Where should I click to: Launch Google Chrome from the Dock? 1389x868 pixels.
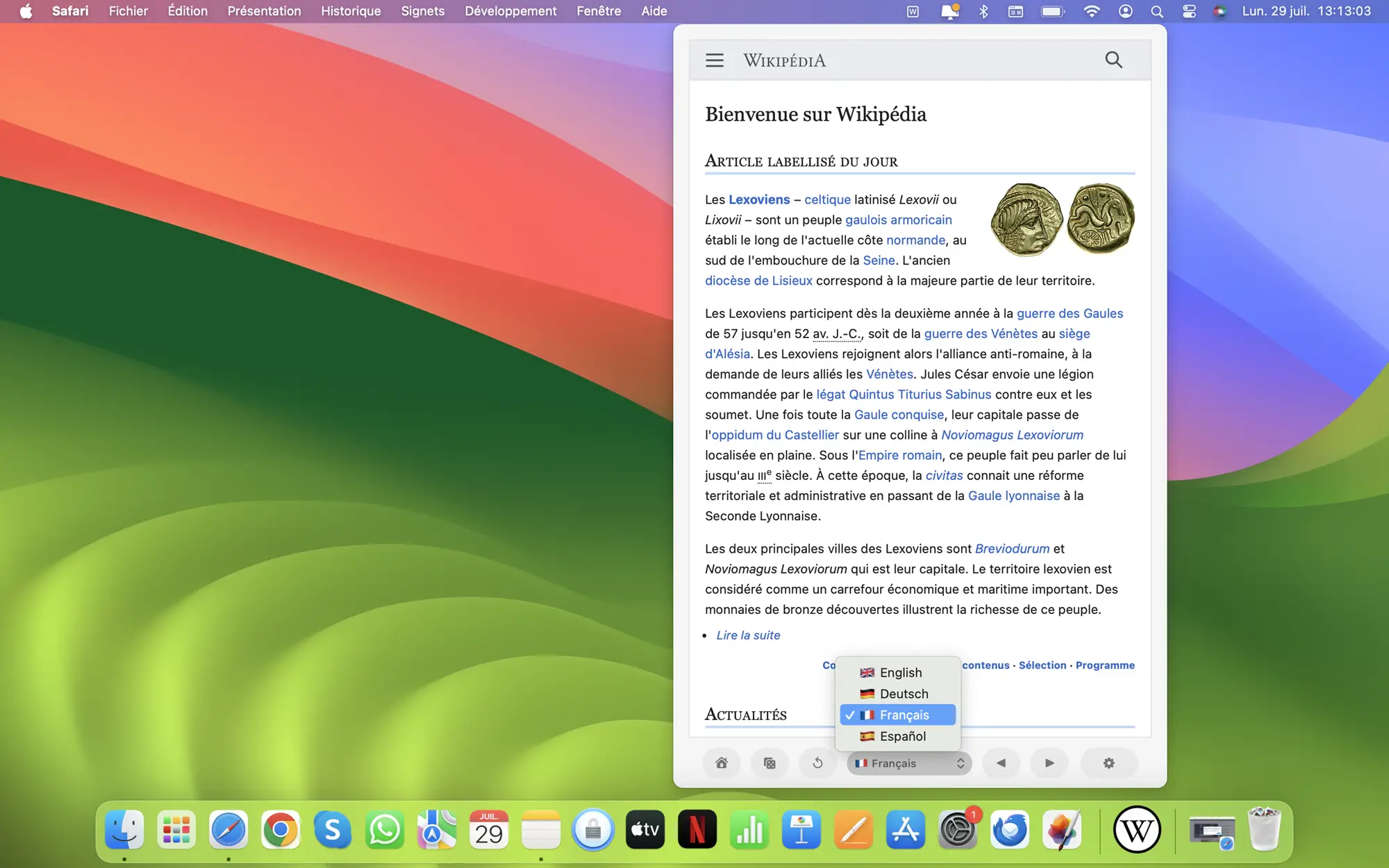coord(281,830)
